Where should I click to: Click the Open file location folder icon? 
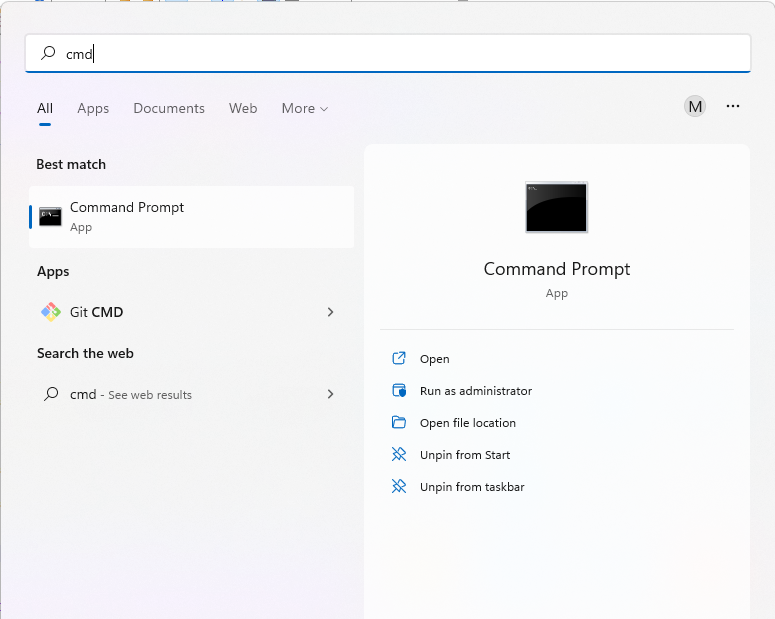399,423
